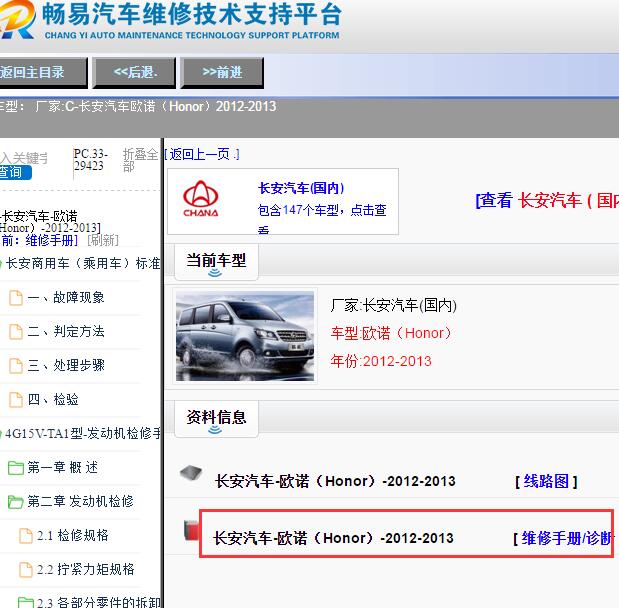
Task: Open the 返回上一页 link
Action: [x=202, y=154]
